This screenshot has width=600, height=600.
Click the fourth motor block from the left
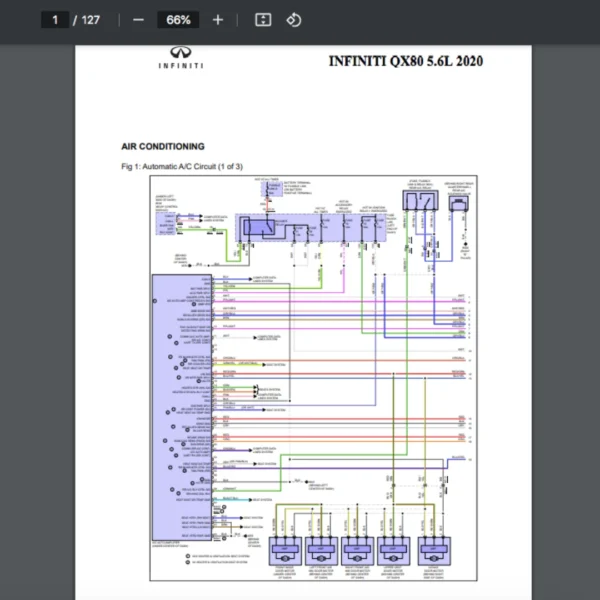(393, 549)
